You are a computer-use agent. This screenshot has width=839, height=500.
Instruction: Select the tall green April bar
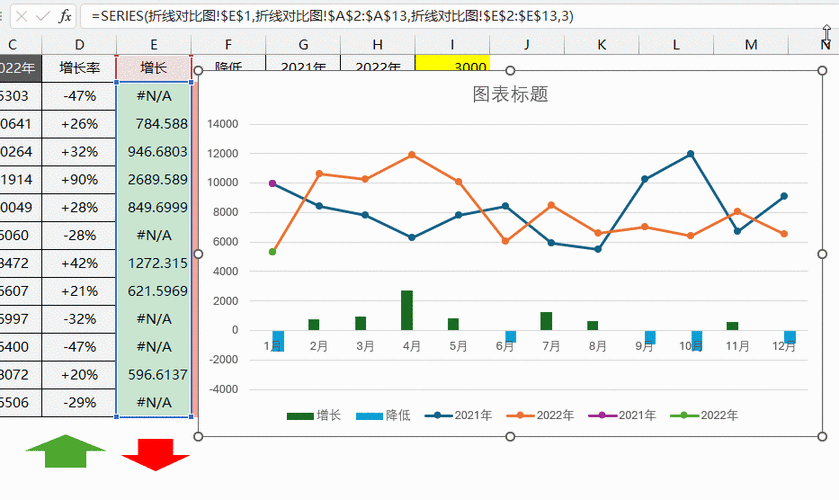click(x=407, y=310)
